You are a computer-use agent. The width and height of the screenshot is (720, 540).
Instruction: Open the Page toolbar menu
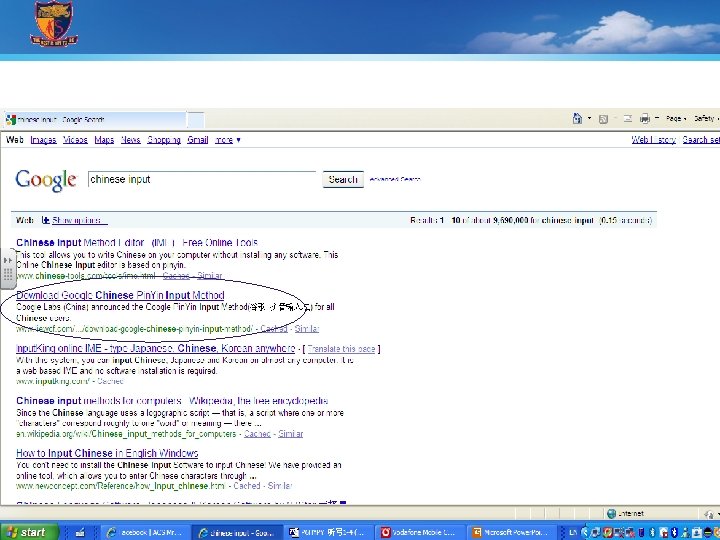pyautogui.click(x=676, y=118)
